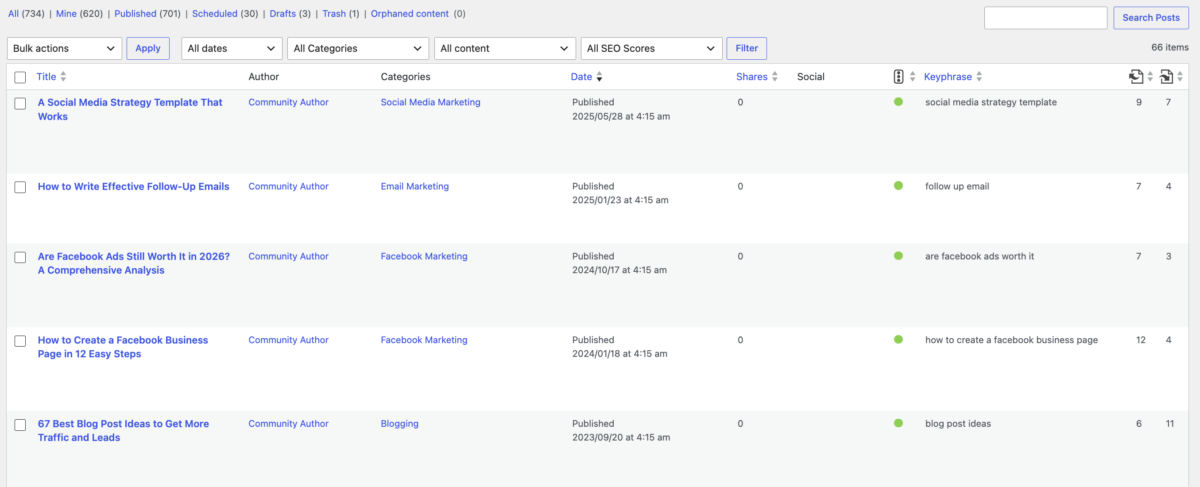
Task: Click Facebook Marketing category on Facebook Ads row
Action: (x=424, y=256)
